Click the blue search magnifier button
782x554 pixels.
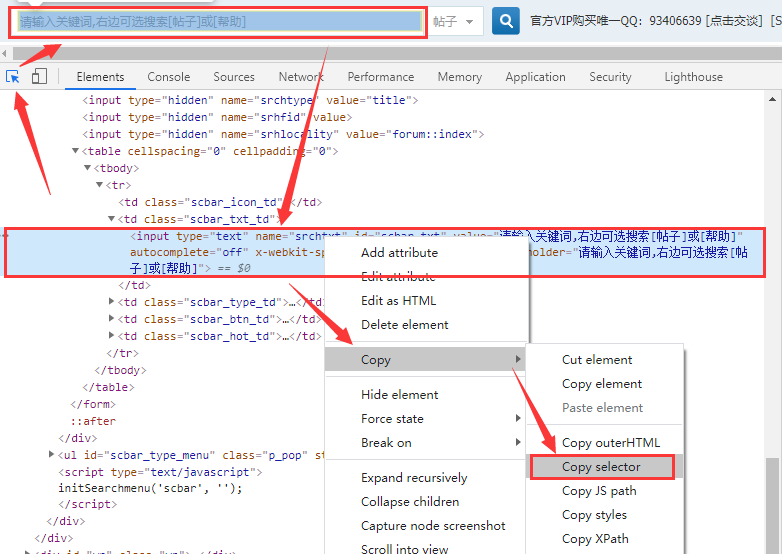tap(506, 20)
